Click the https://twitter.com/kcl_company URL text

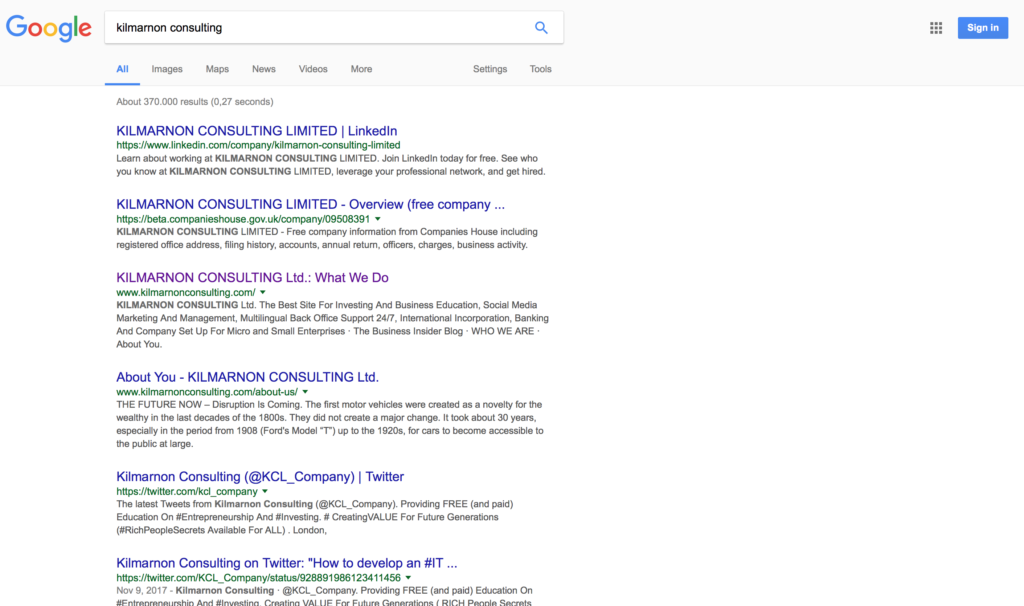pyautogui.click(x=187, y=491)
